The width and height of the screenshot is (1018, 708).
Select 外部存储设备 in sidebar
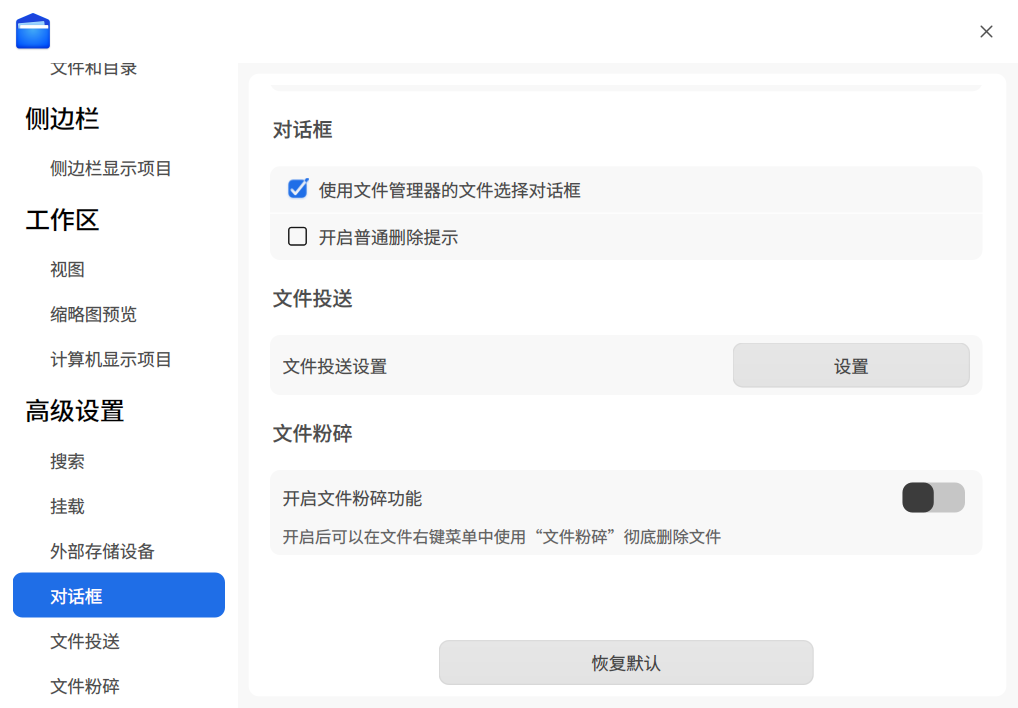(102, 552)
